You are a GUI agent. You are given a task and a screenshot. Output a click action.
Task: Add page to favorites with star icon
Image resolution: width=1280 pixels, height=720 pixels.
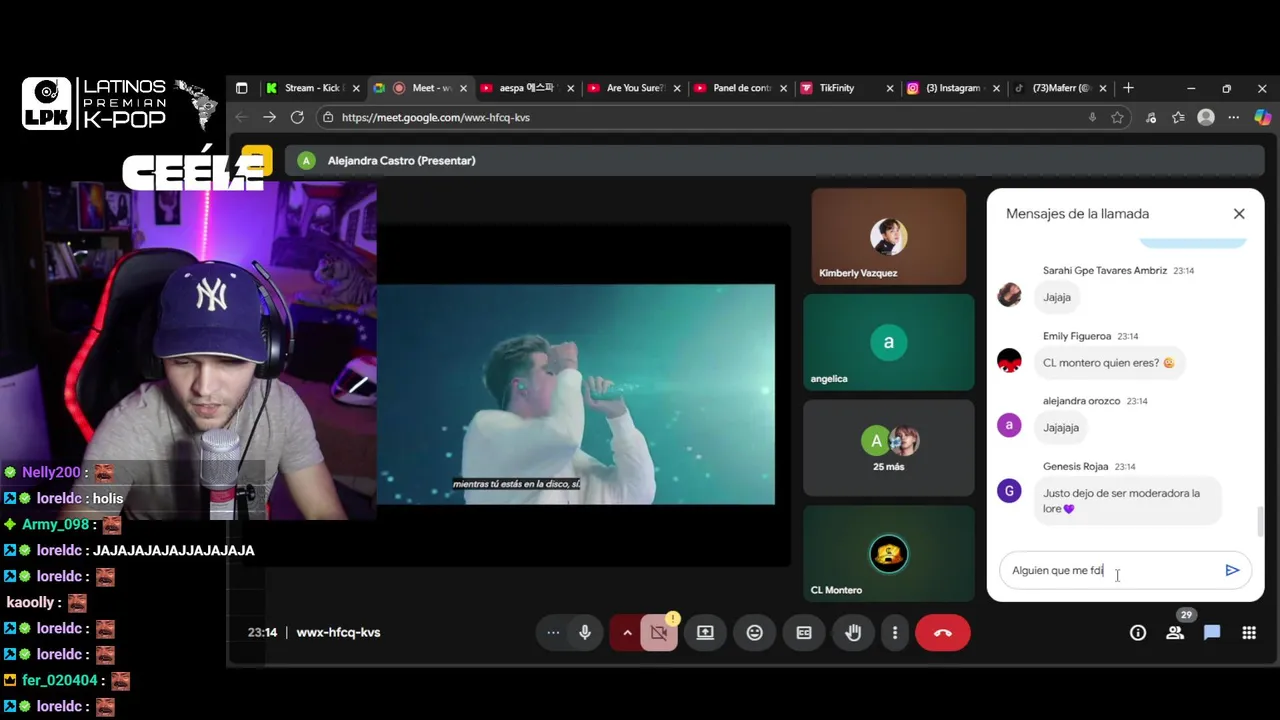(1117, 117)
